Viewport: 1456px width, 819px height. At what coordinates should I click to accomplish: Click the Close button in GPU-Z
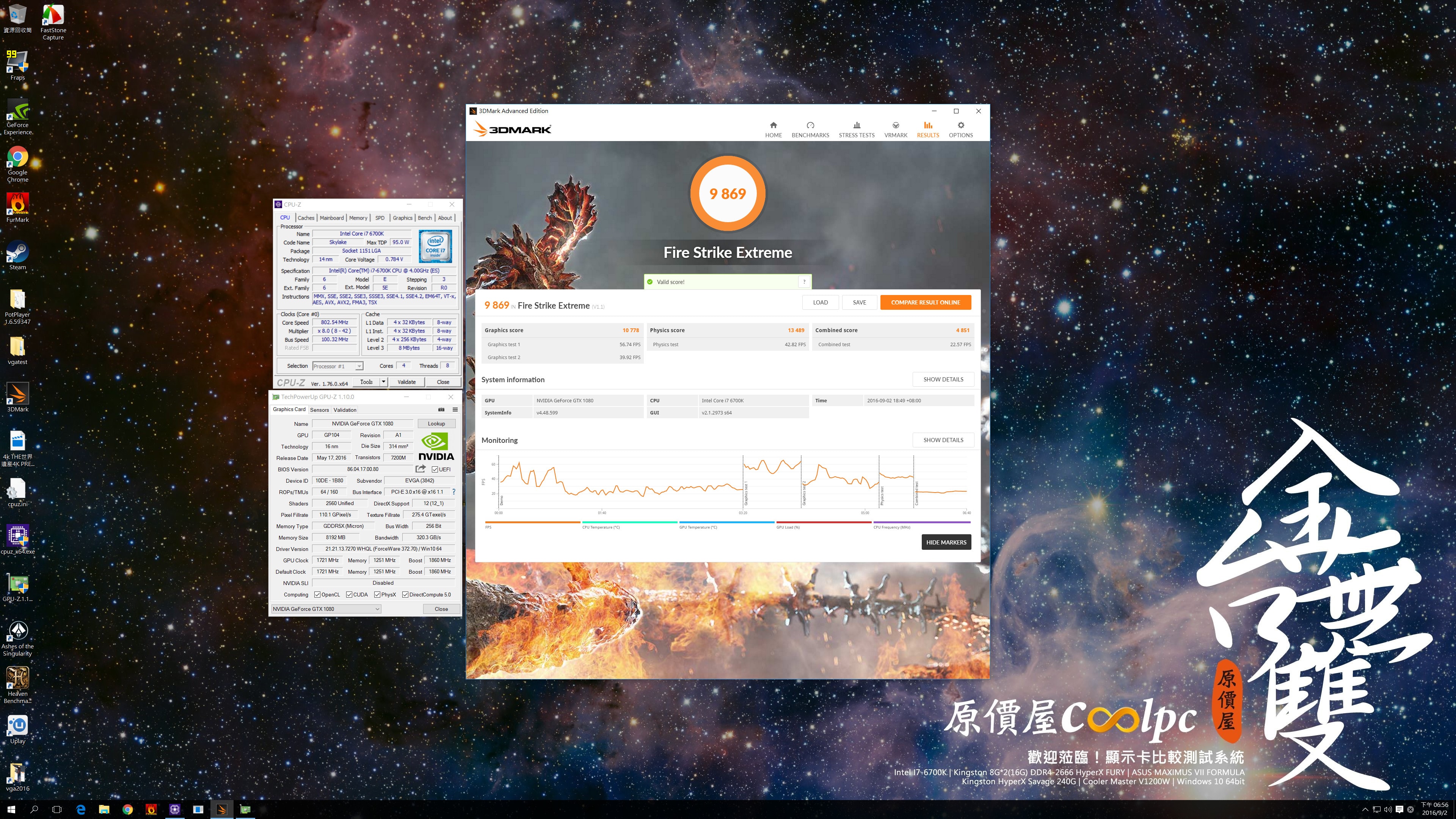coord(441,609)
